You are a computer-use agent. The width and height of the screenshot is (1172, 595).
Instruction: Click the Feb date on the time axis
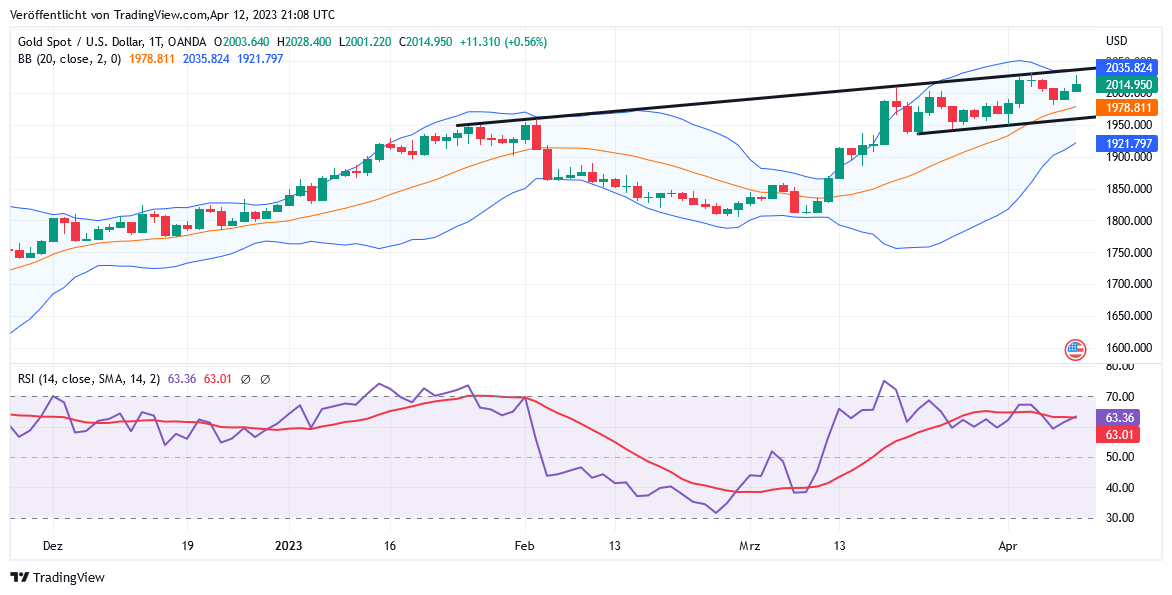pyautogui.click(x=524, y=546)
